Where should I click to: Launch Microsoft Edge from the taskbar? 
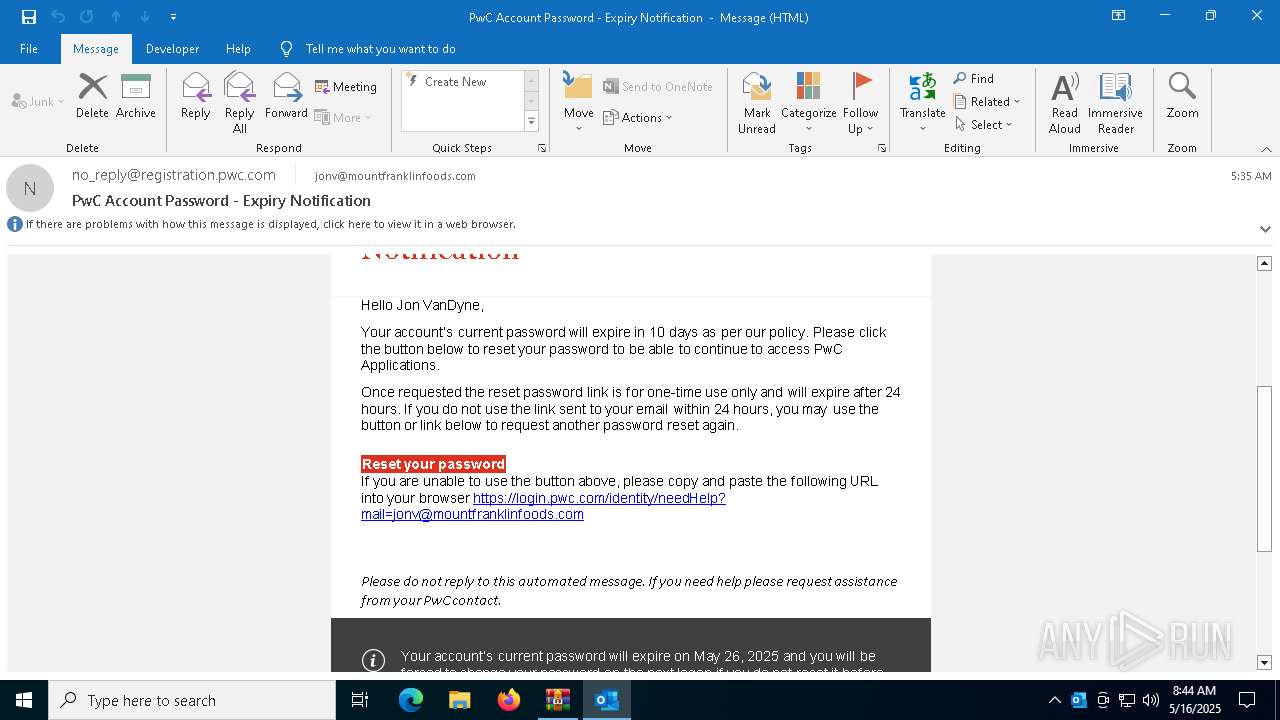click(x=411, y=700)
